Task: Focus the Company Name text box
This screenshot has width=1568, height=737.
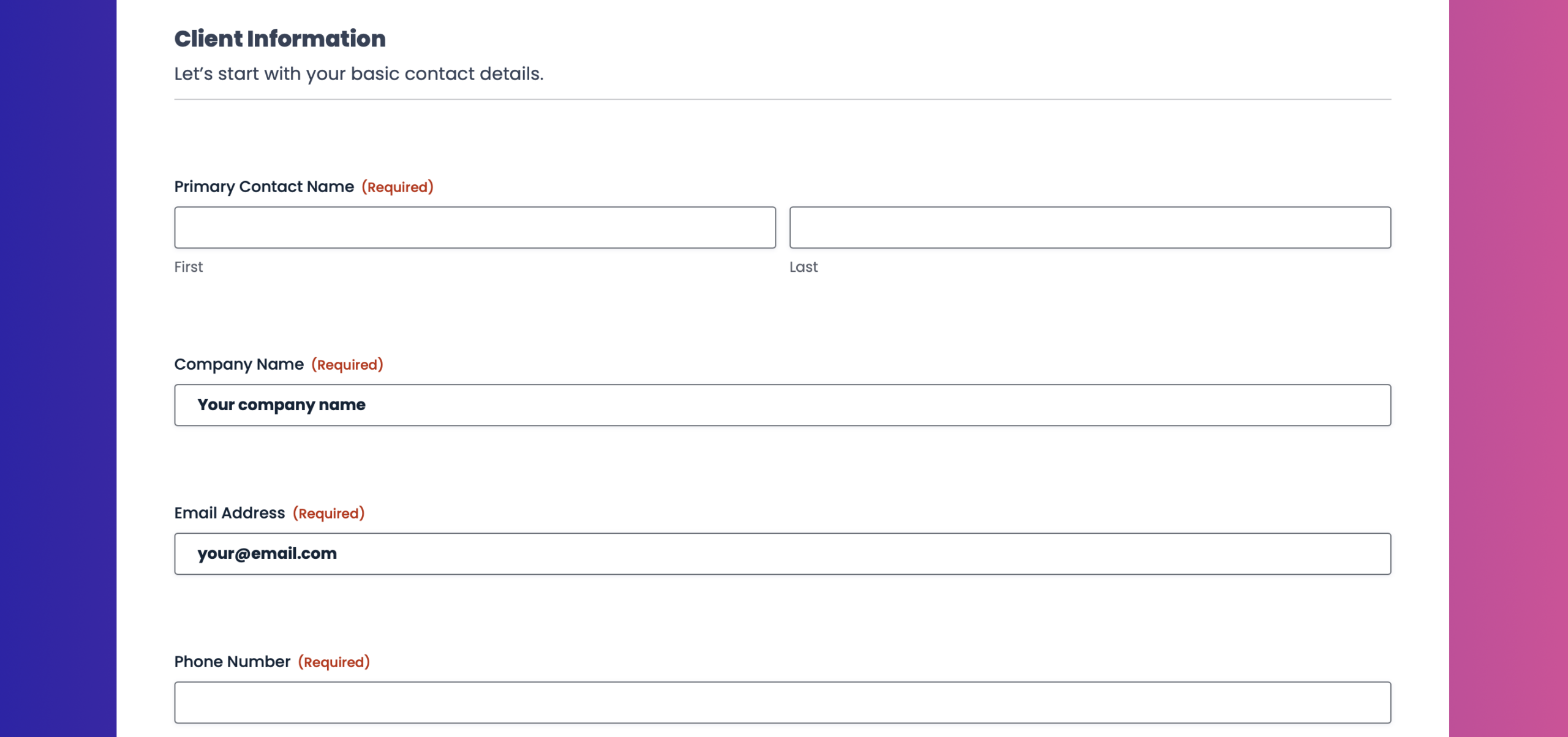Action: click(782, 405)
